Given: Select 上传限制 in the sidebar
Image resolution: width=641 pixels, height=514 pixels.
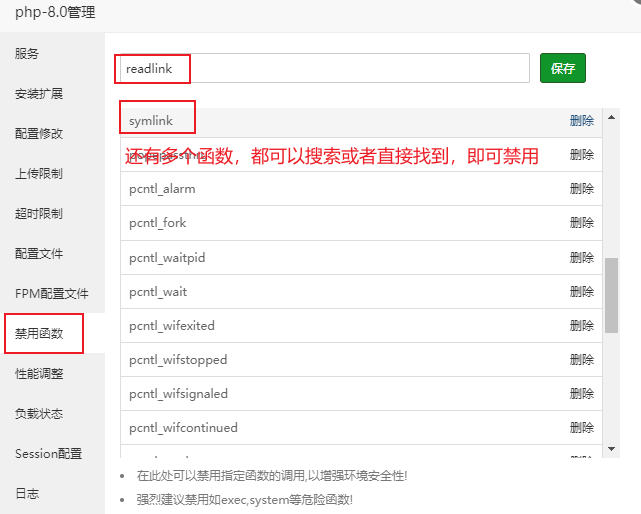Looking at the screenshot, I should click(x=39, y=173).
